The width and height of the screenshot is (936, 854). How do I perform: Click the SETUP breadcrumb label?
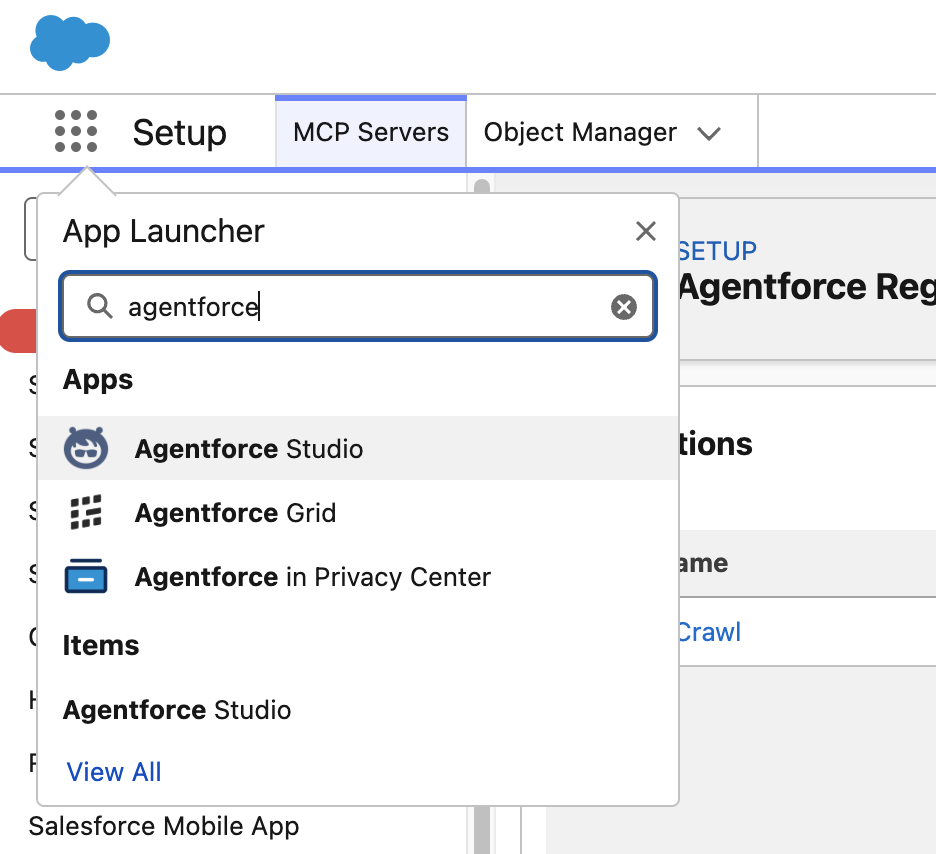717,251
